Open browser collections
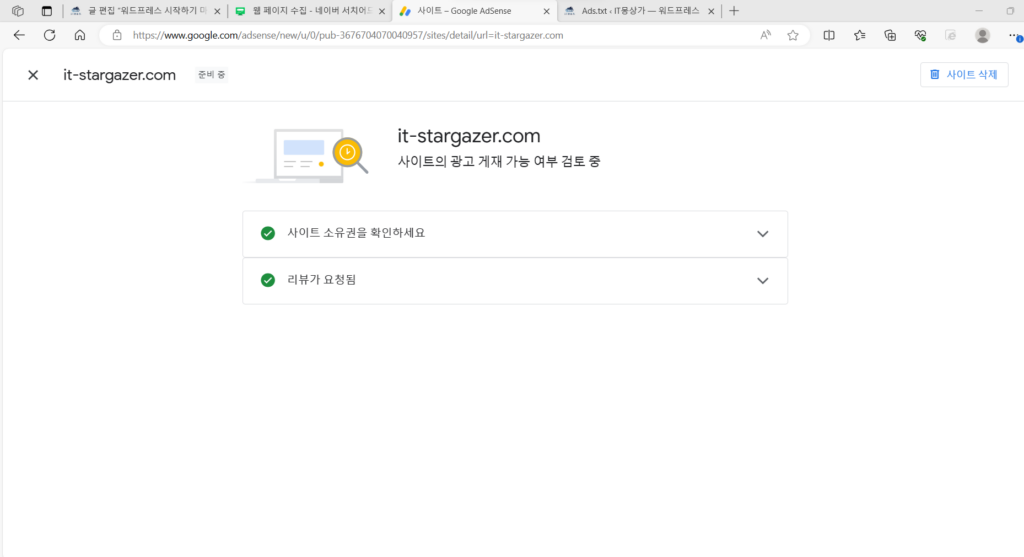The height and width of the screenshot is (557, 1024). pos(890,35)
